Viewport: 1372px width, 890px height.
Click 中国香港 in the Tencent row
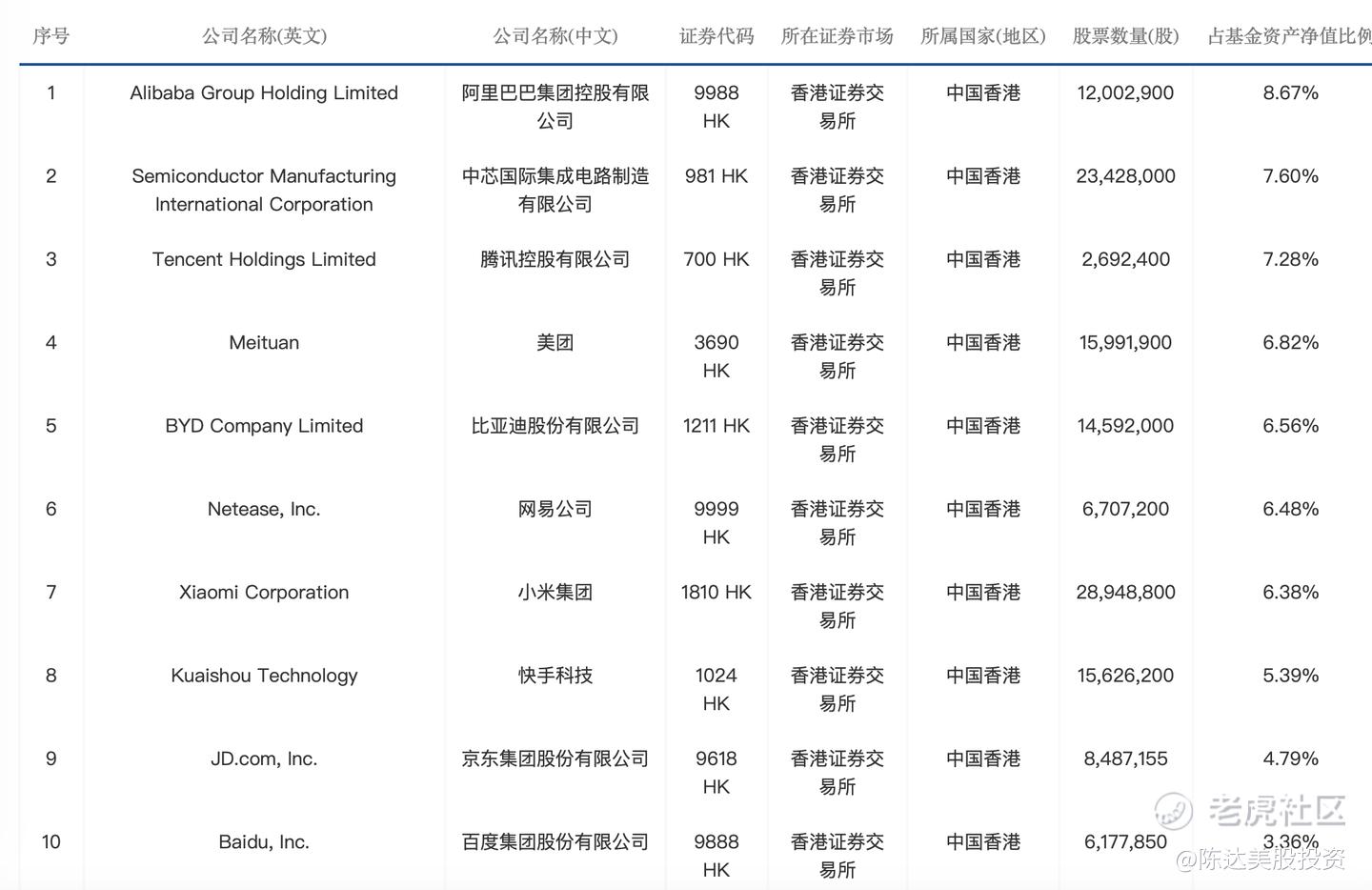point(983,259)
